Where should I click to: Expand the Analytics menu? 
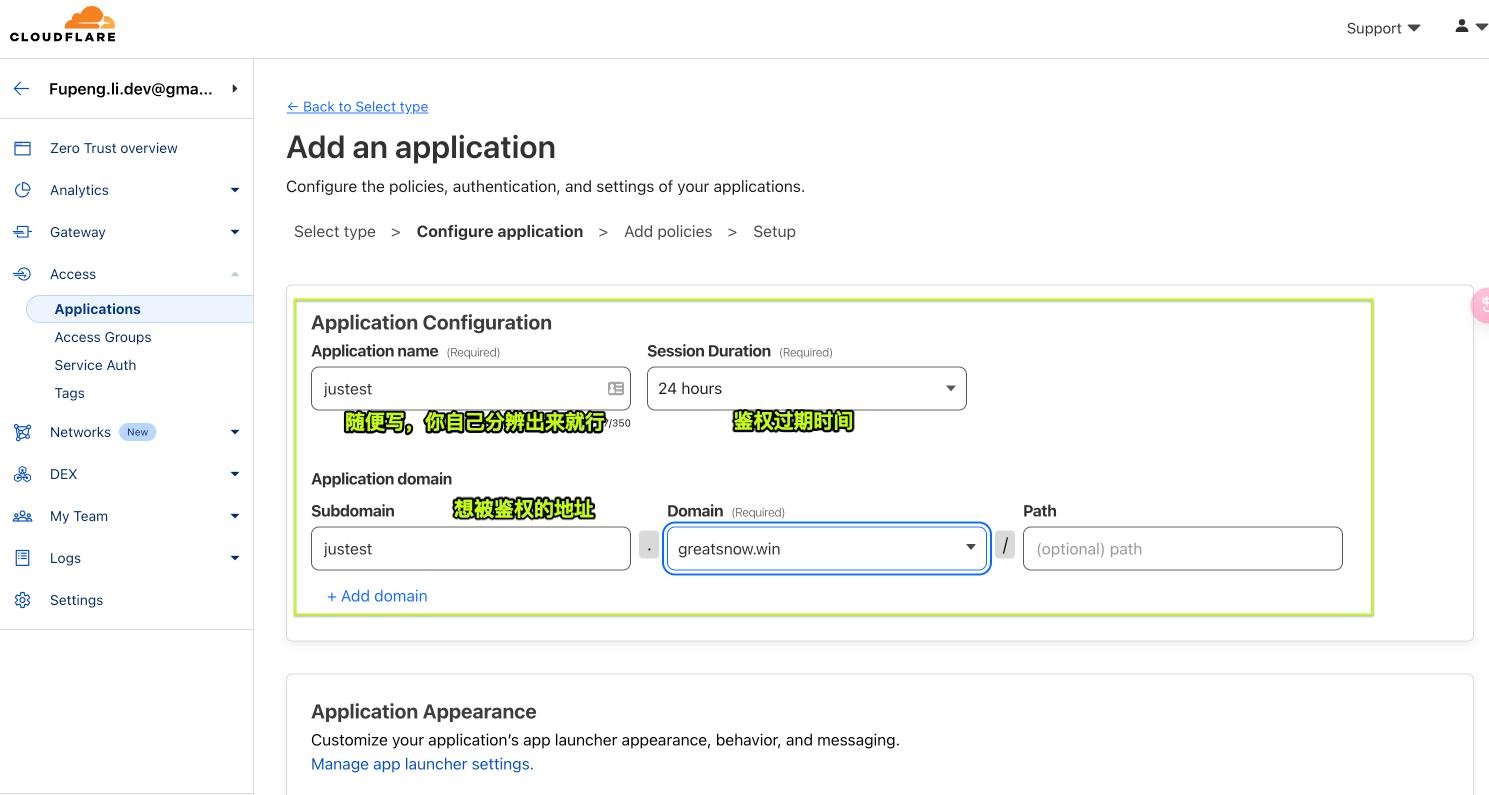tap(235, 190)
